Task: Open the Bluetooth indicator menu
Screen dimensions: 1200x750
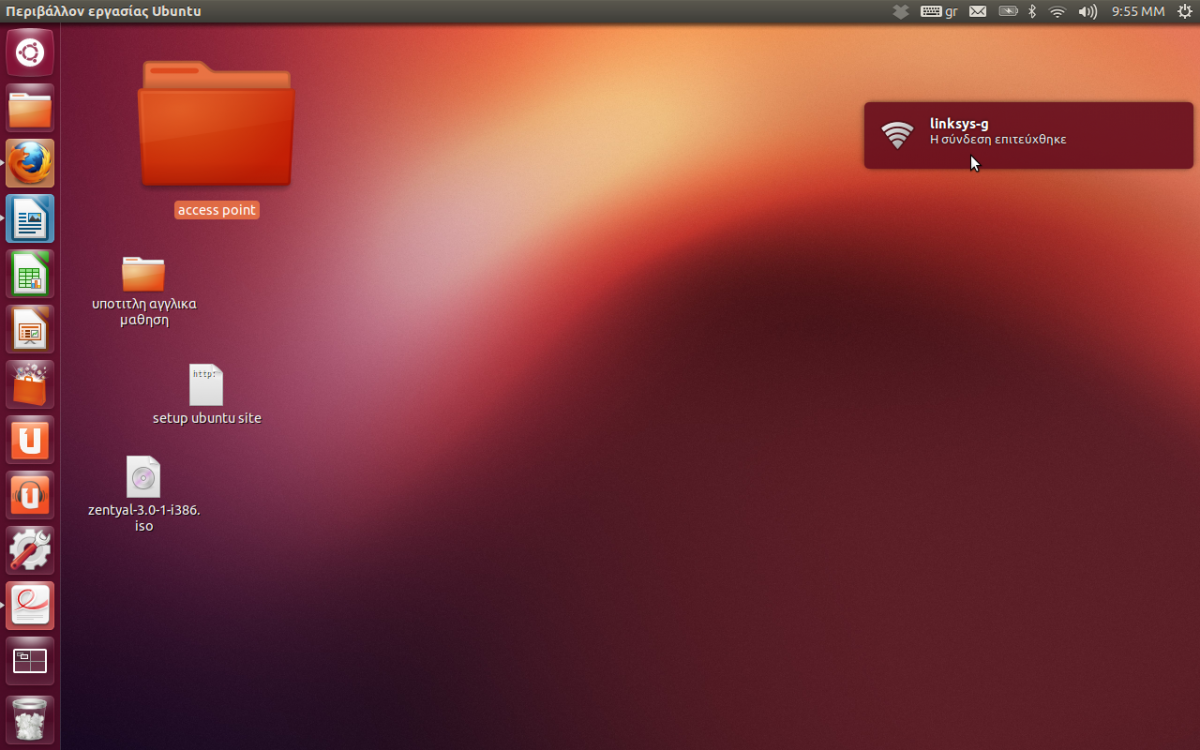Action: [x=1033, y=11]
